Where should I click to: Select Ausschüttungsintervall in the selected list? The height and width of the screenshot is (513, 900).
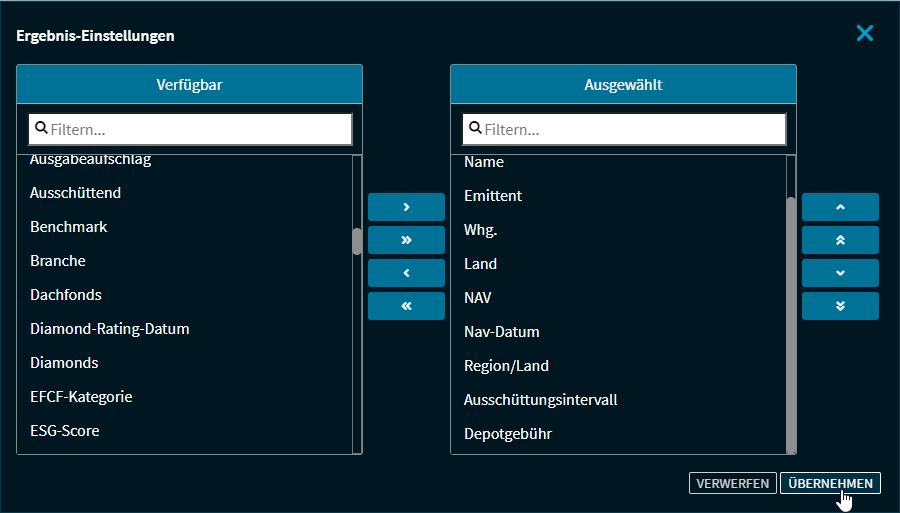[x=540, y=400]
